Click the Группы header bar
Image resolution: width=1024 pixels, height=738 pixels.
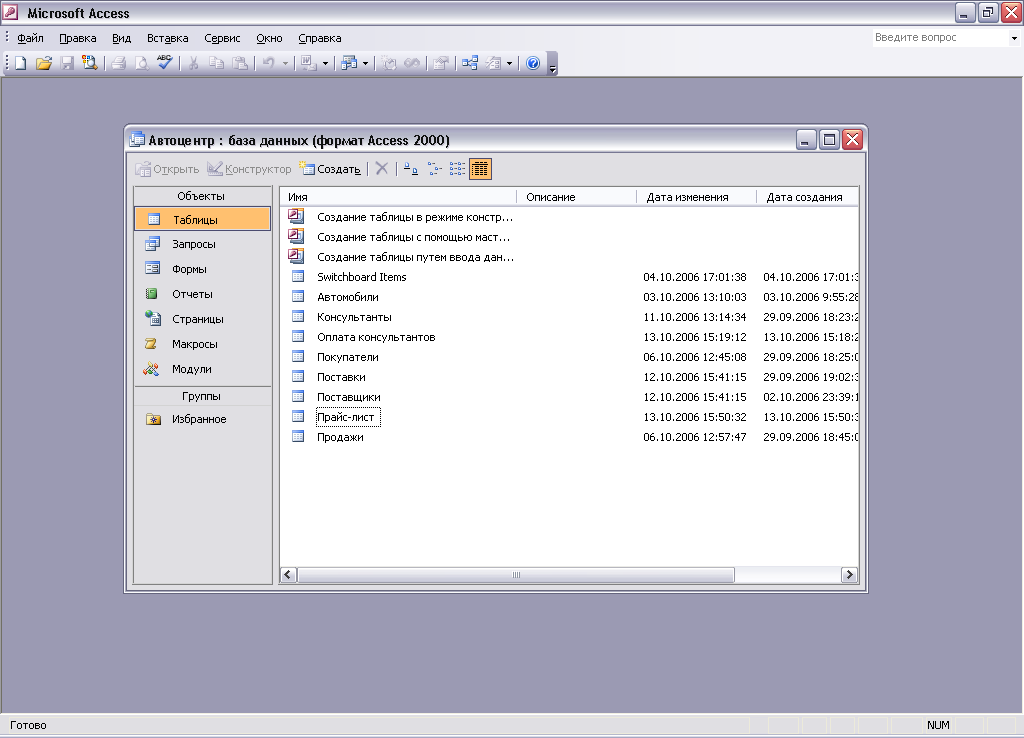click(x=202, y=396)
